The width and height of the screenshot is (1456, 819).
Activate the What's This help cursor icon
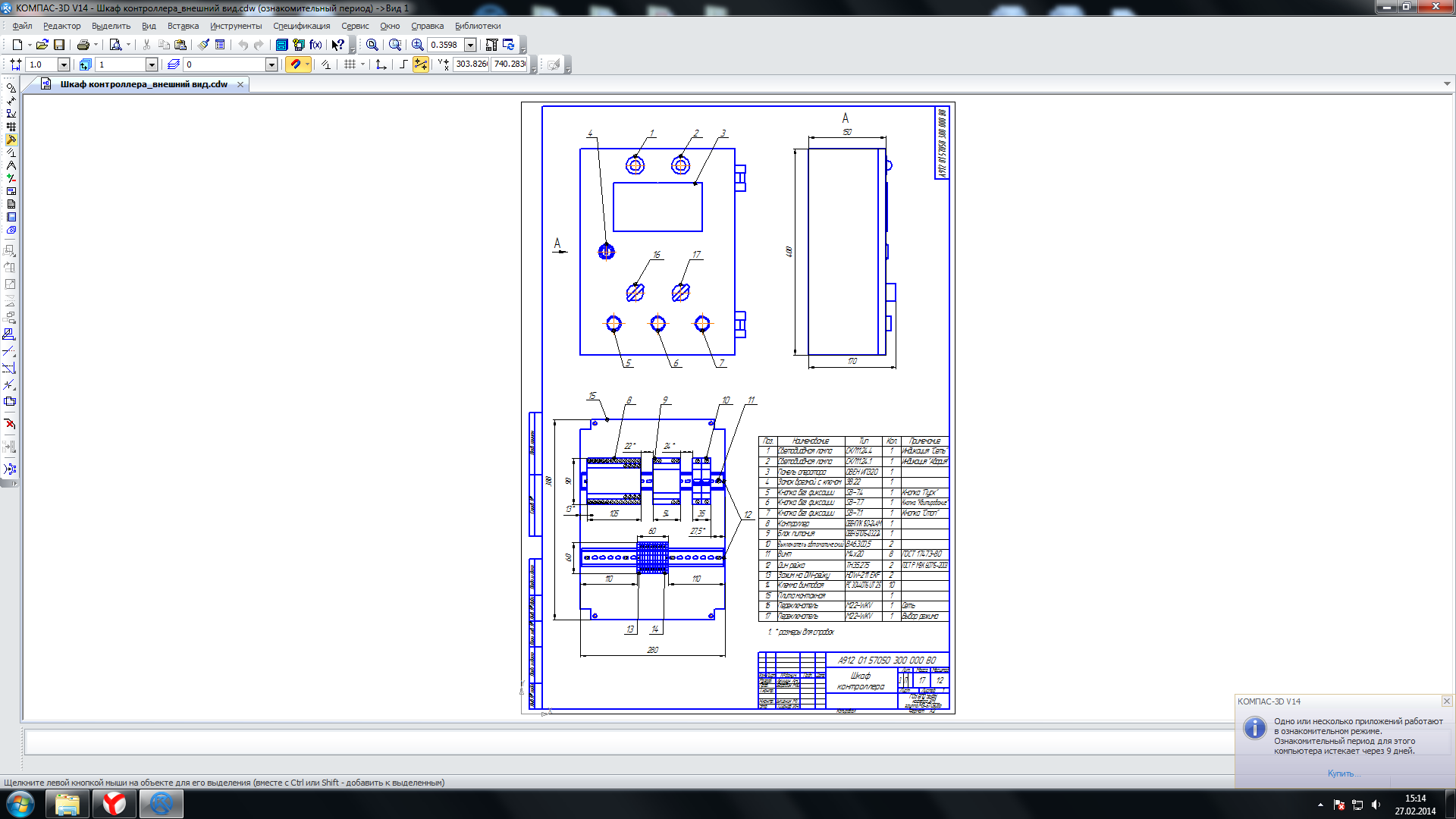(x=338, y=45)
